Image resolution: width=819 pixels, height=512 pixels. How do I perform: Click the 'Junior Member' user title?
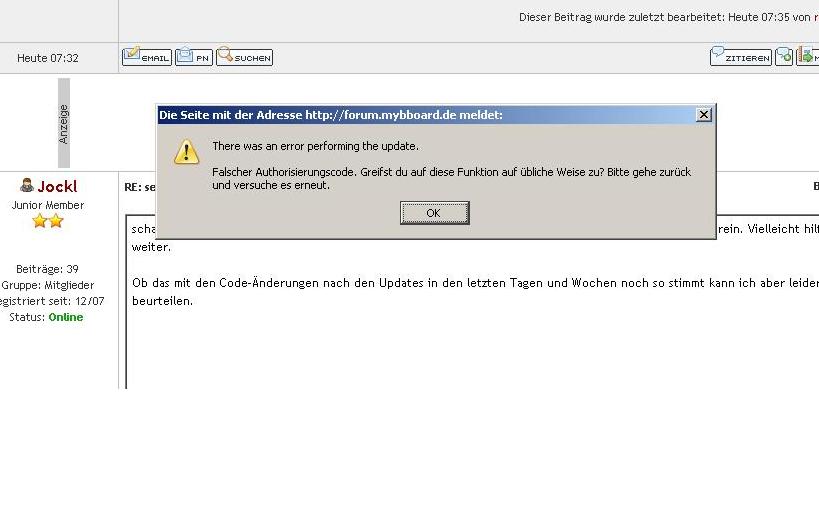tap(48, 205)
